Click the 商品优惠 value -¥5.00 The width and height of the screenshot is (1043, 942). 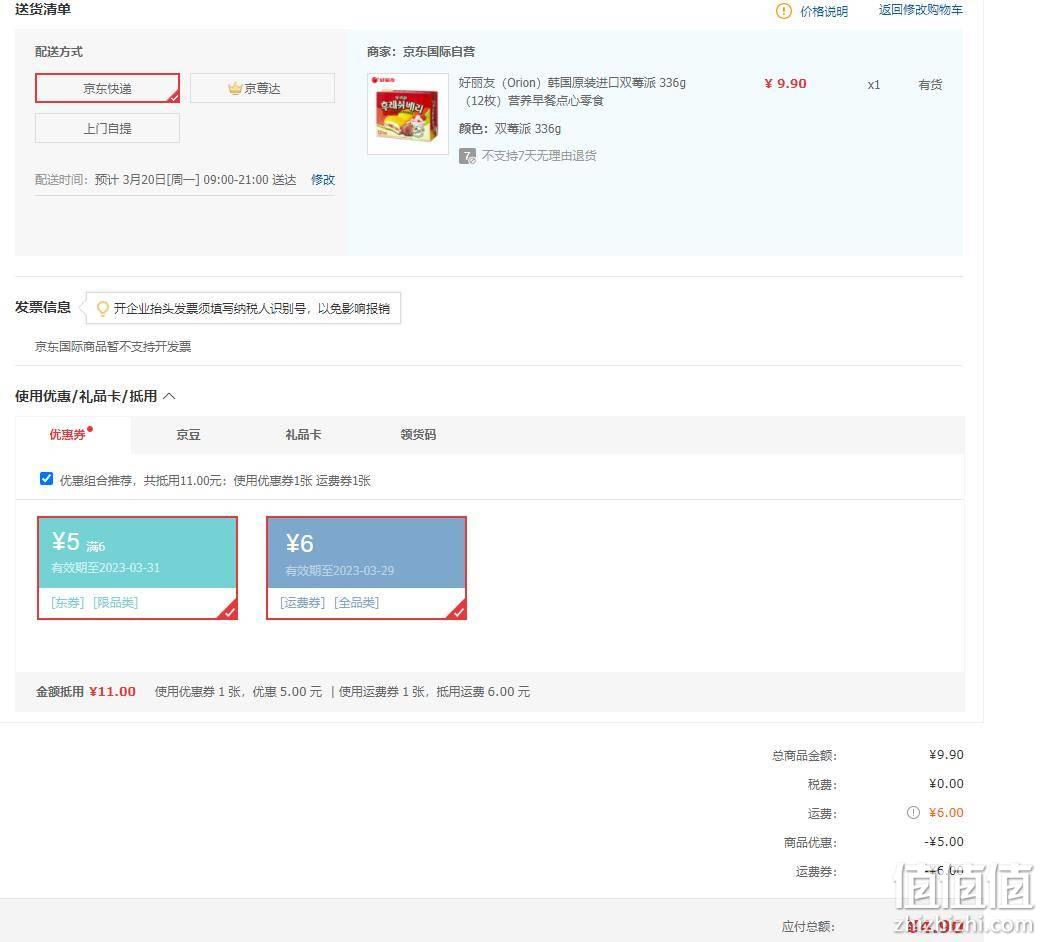[944, 842]
